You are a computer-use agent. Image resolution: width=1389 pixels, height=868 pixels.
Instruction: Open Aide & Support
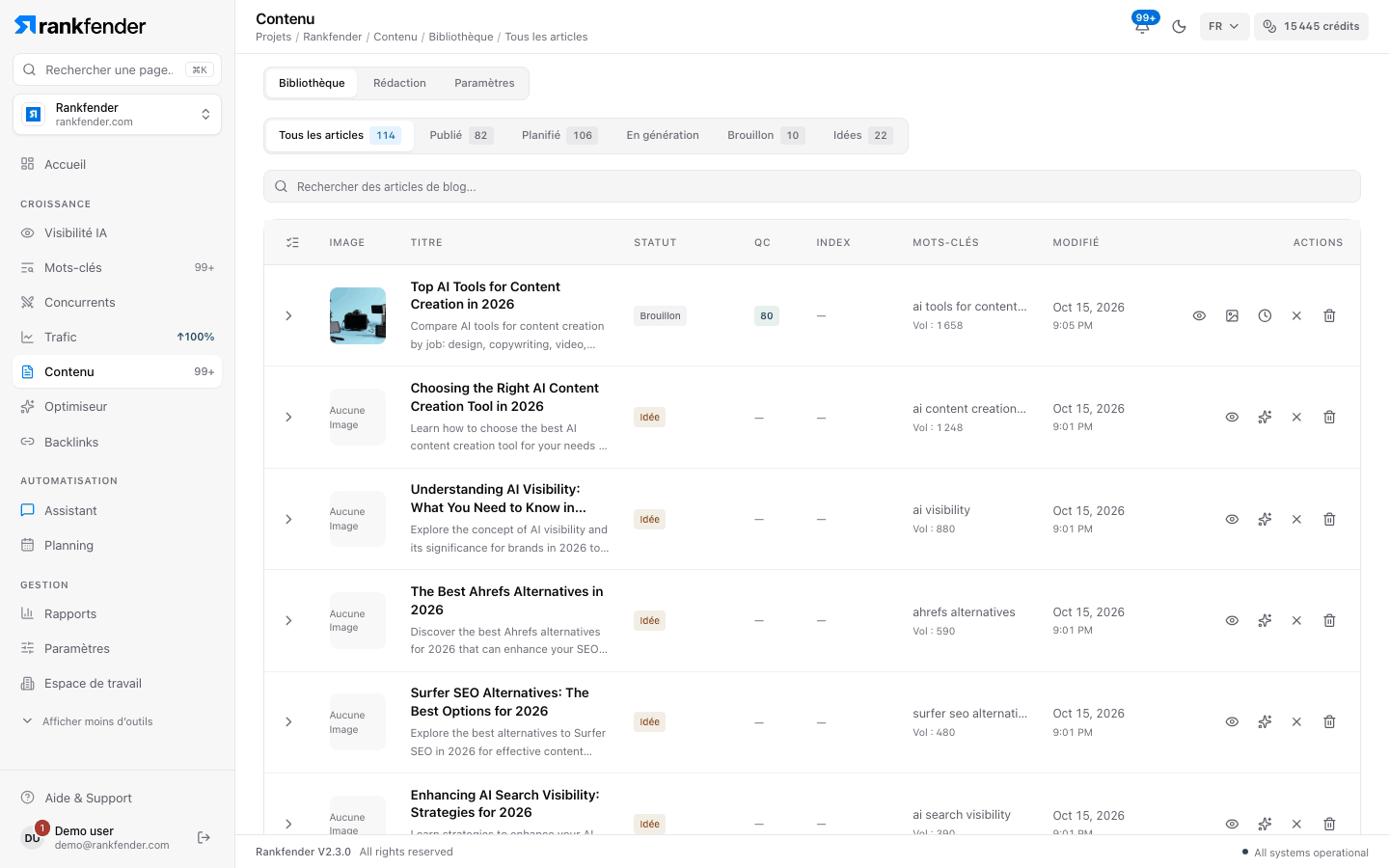tap(117, 798)
